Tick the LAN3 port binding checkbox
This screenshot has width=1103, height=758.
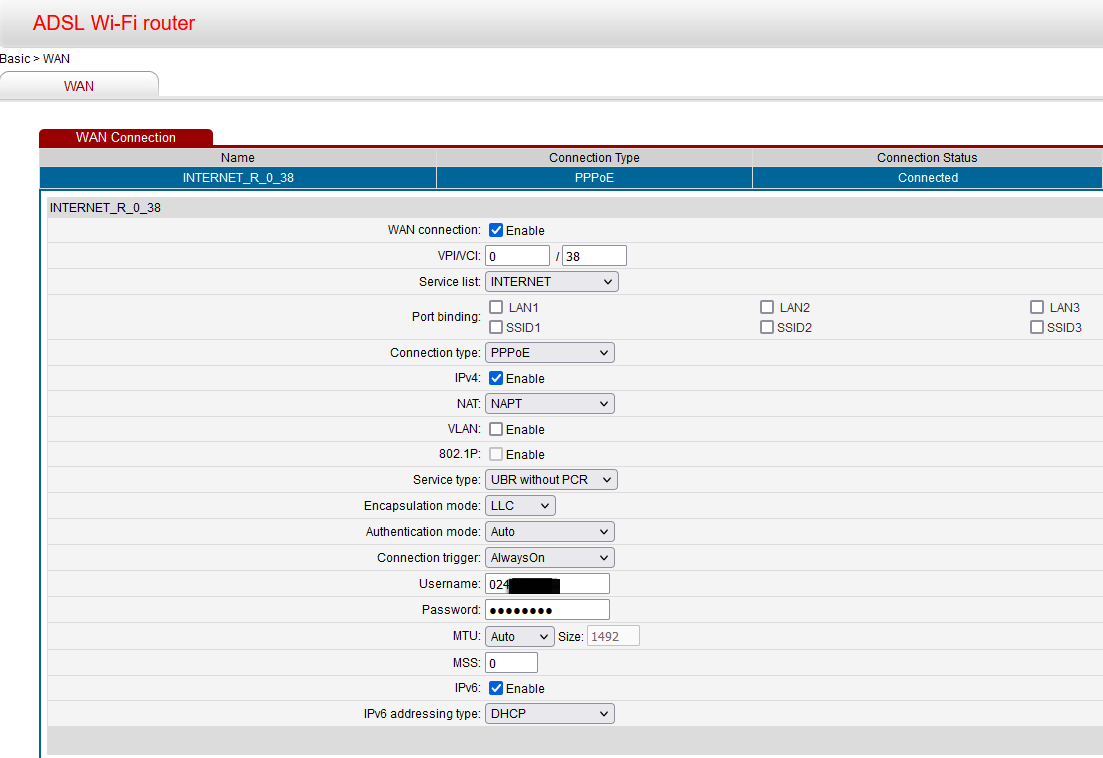[1037, 307]
